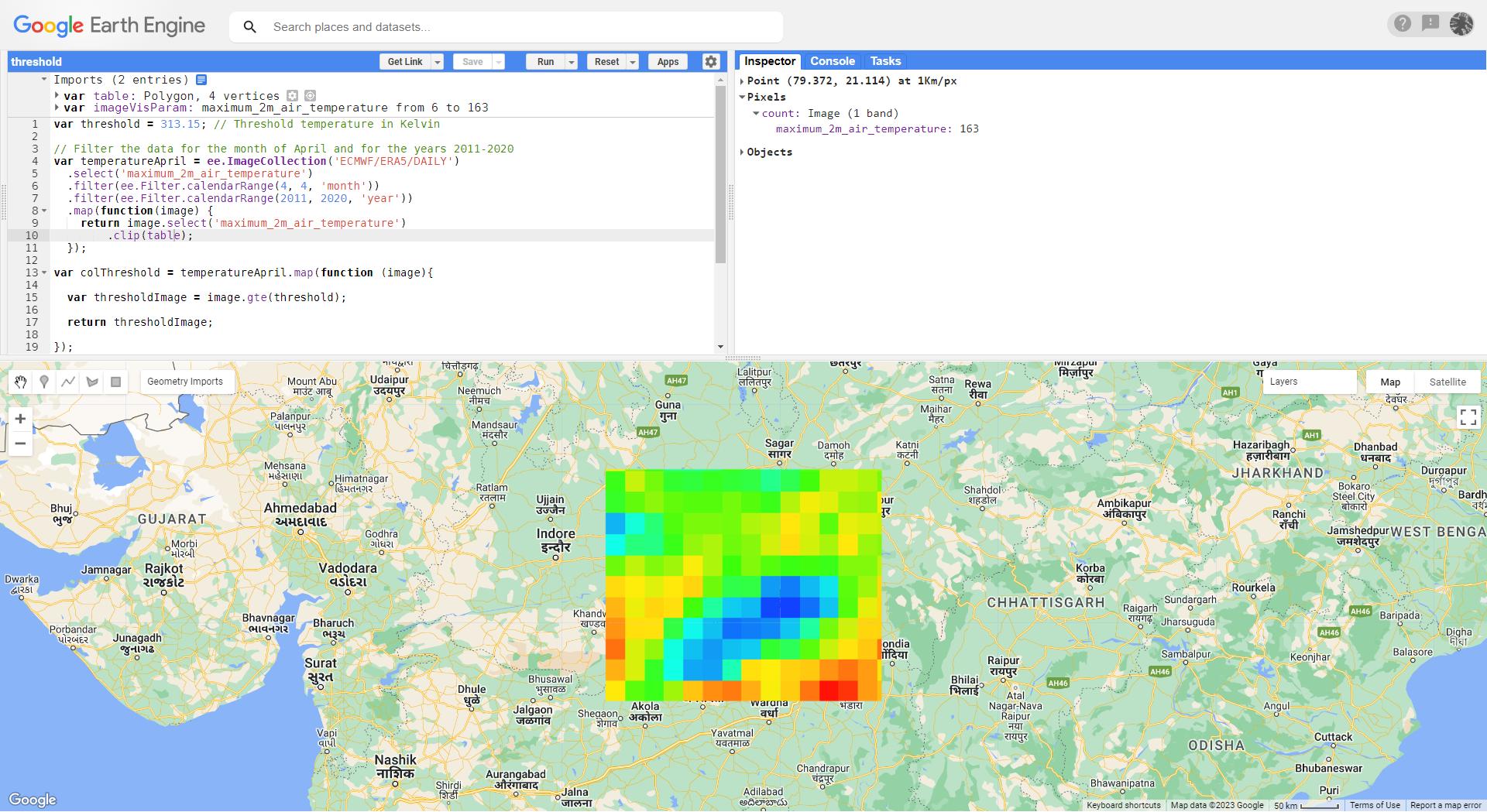Viewport: 1487px width, 812px height.
Task: Click the editor scrollbar down arrow
Action: tap(720, 347)
